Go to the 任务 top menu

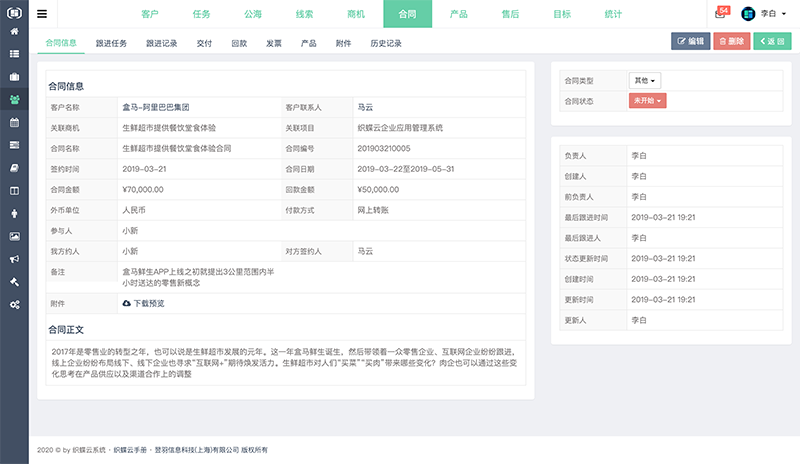coord(201,14)
